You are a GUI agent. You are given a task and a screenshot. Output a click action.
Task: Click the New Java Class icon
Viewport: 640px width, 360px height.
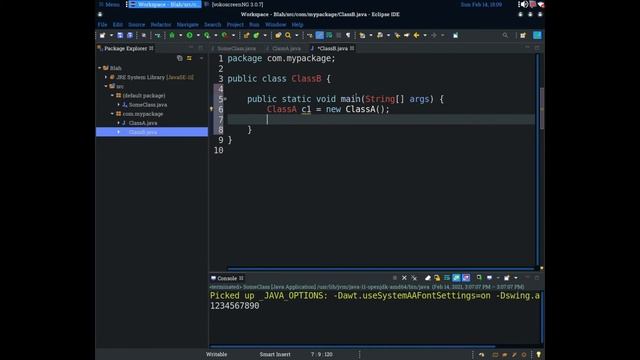pyautogui.click(x=256, y=36)
